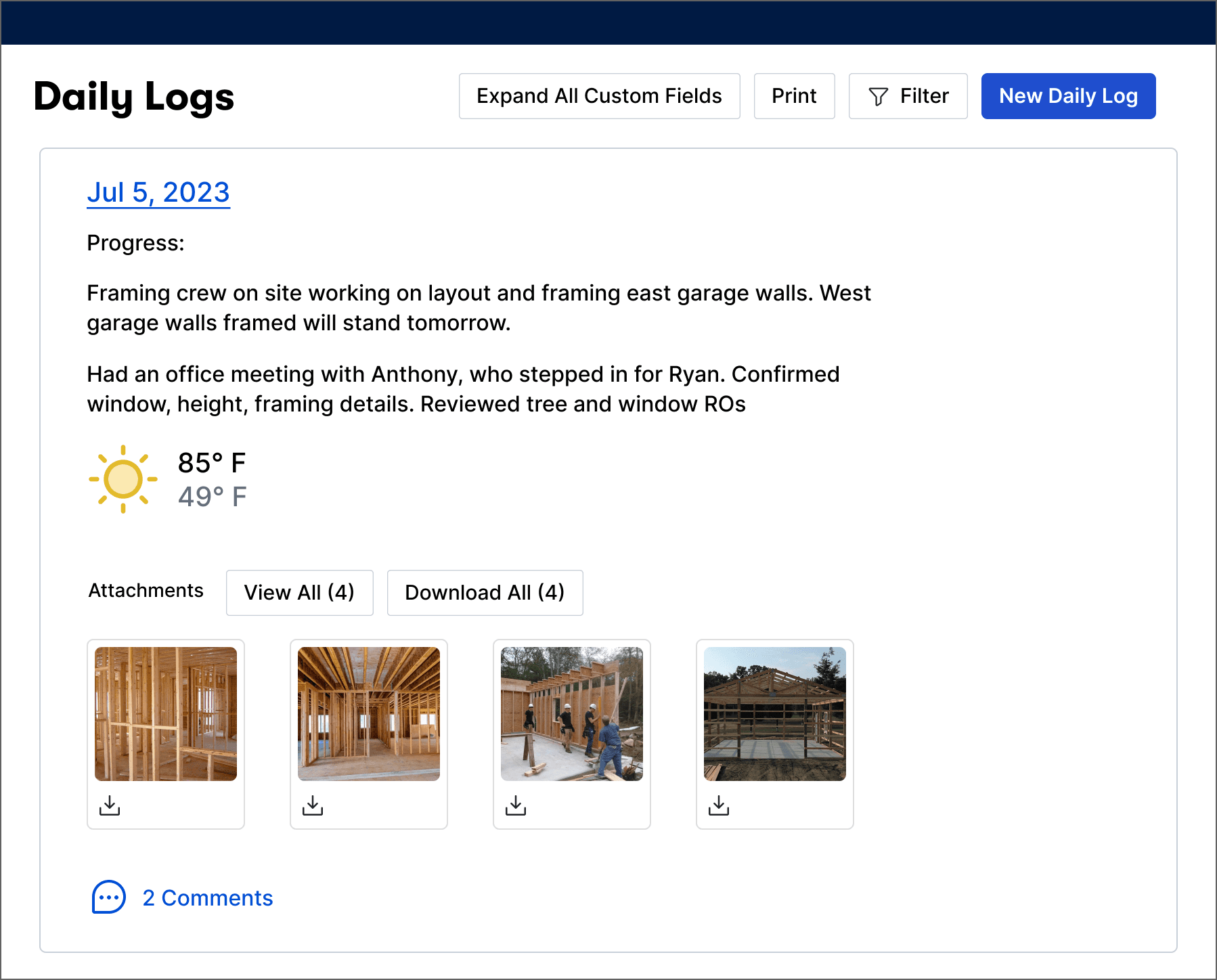Expand All Custom Fields
The image size is (1217, 980).
click(x=599, y=96)
